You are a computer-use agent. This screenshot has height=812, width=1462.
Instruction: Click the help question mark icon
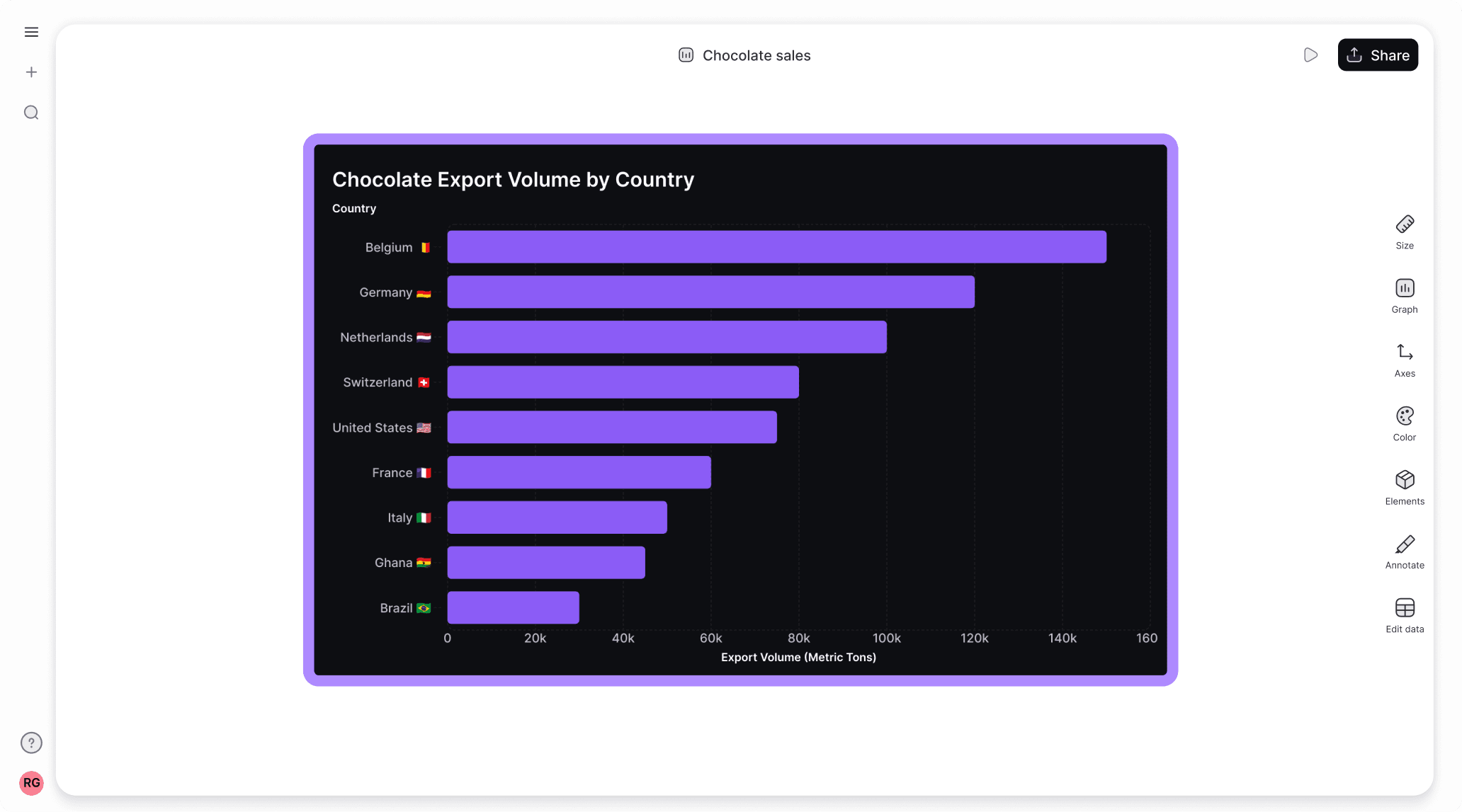(x=31, y=743)
